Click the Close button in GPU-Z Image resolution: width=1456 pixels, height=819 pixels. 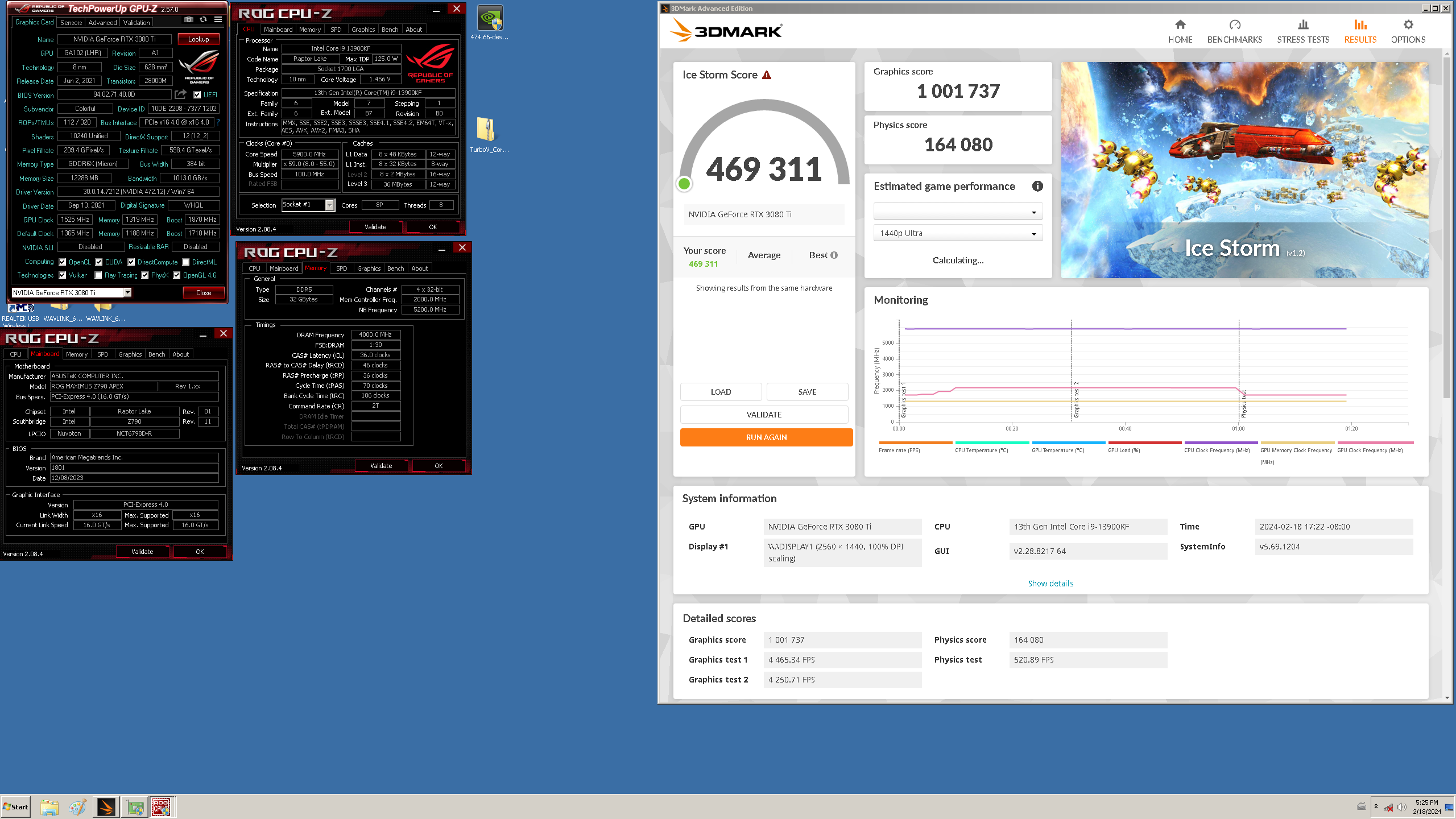(x=204, y=293)
